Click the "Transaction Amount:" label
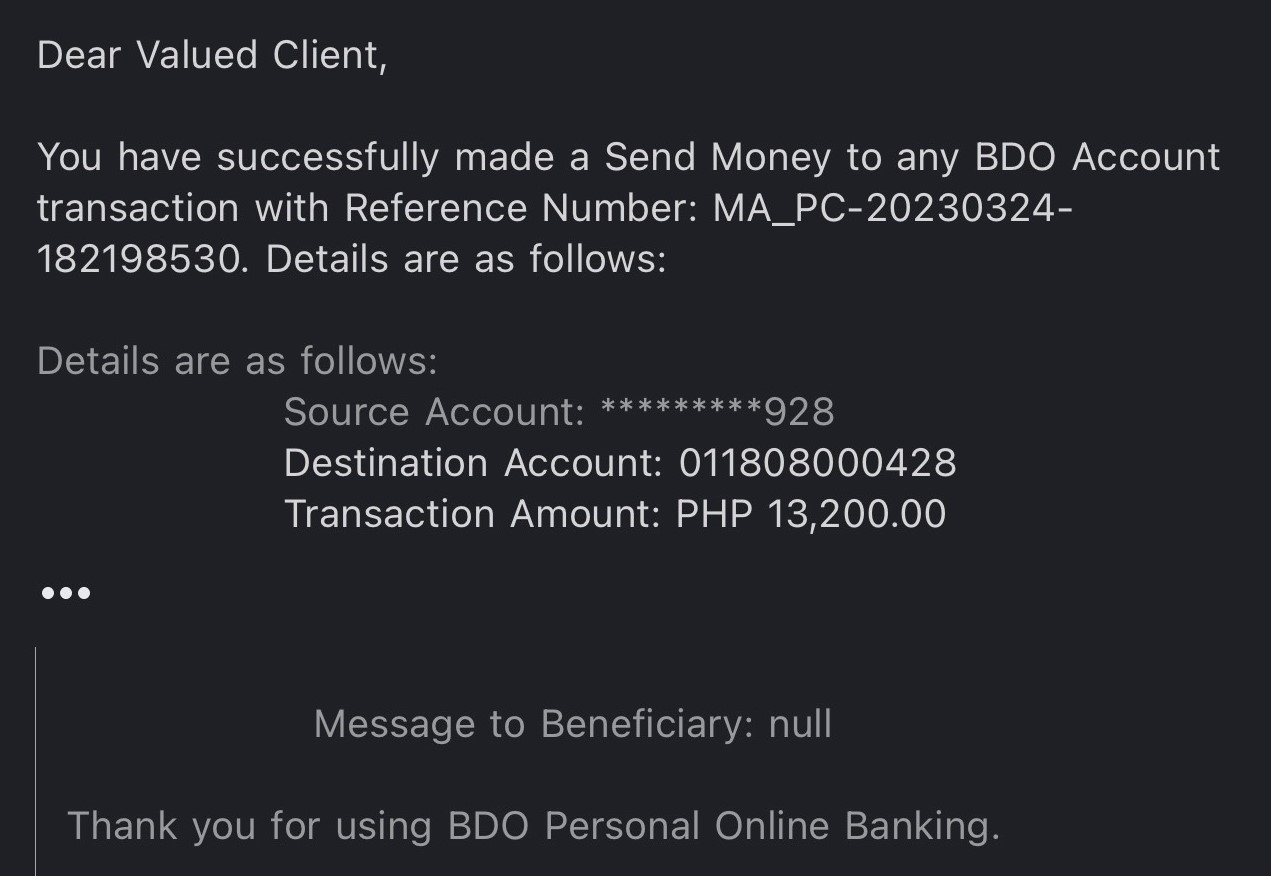The image size is (1271, 876). (x=472, y=514)
